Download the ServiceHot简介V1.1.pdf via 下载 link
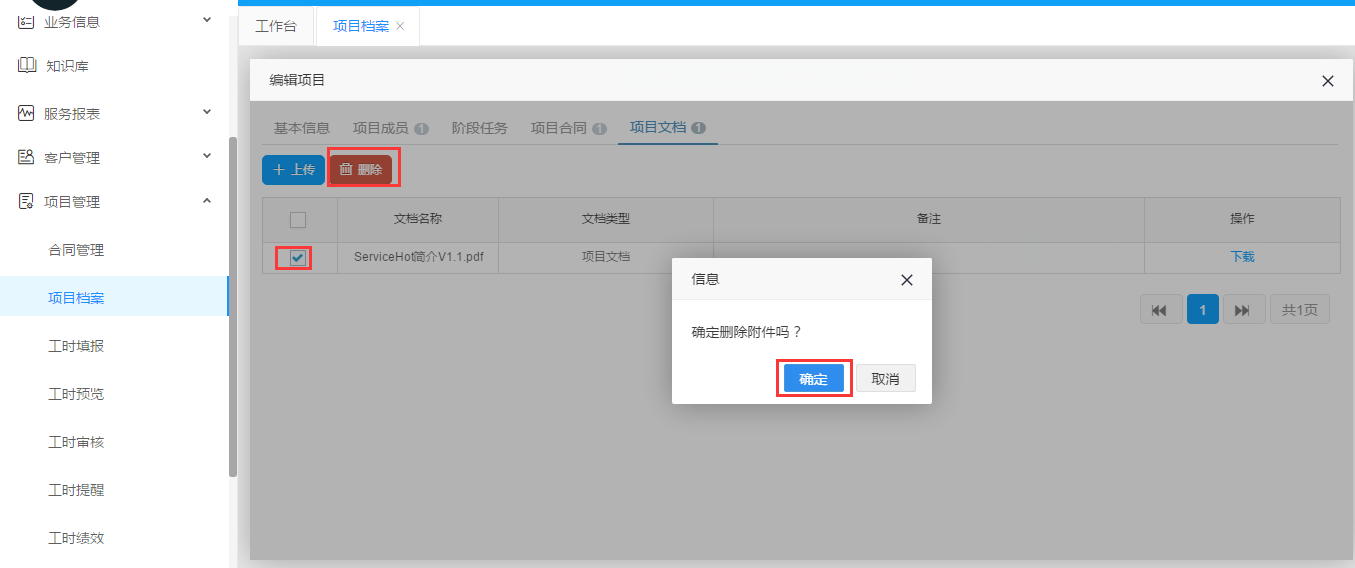This screenshot has height=568, width=1355. [1242, 257]
